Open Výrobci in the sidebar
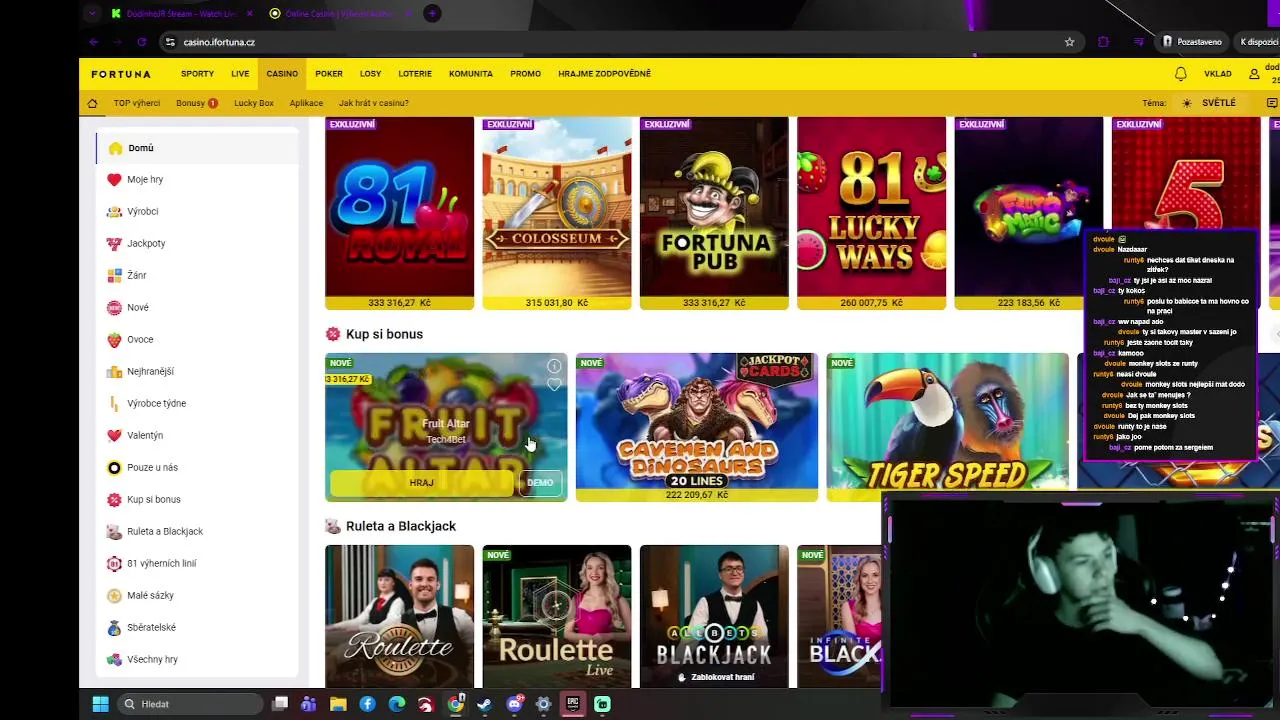Viewport: 1280px width, 720px height. pyautogui.click(x=197, y=212)
